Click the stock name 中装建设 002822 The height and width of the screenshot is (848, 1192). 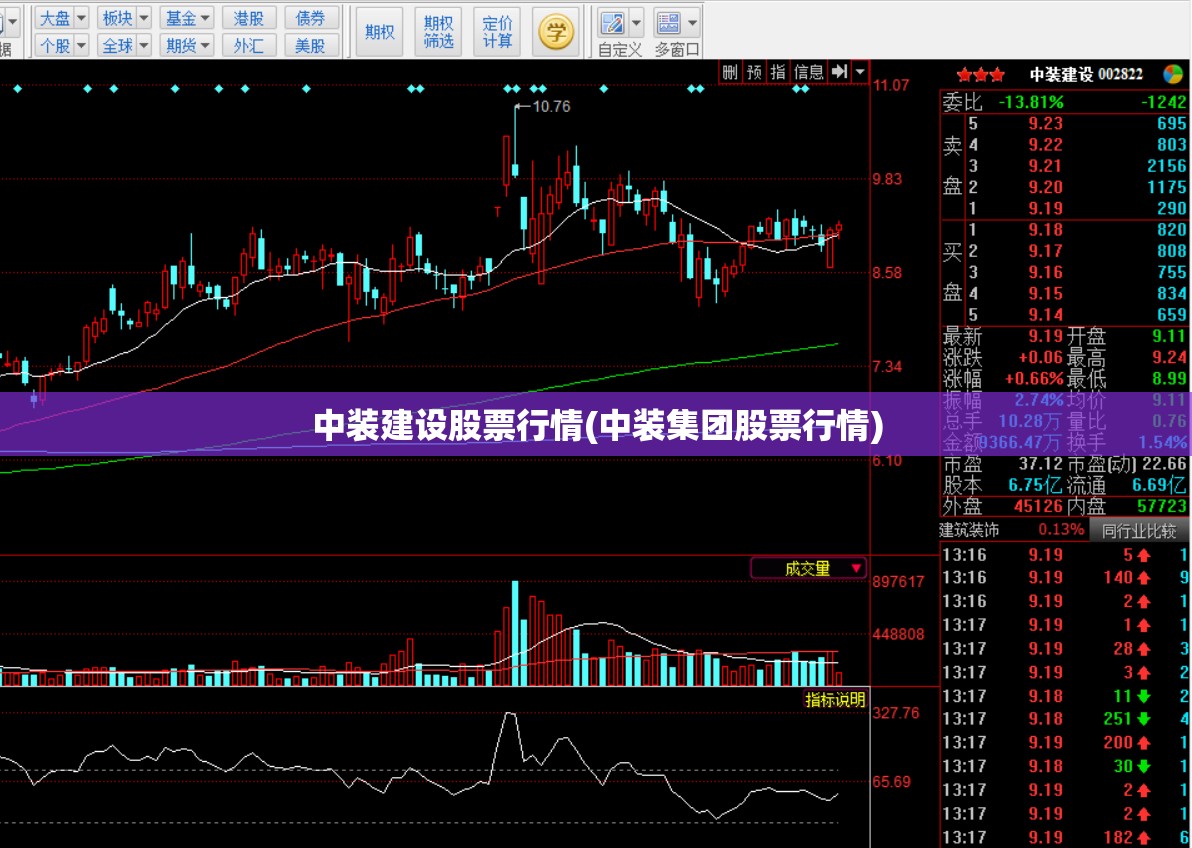1086,75
